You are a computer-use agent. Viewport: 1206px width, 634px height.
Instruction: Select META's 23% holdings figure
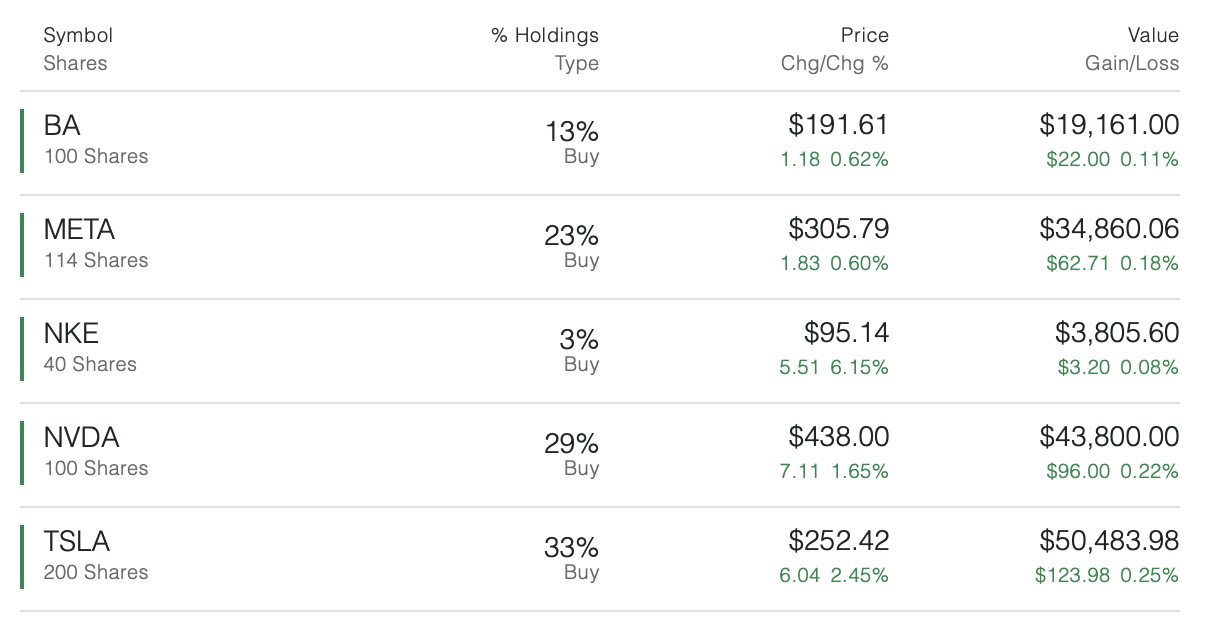click(571, 236)
